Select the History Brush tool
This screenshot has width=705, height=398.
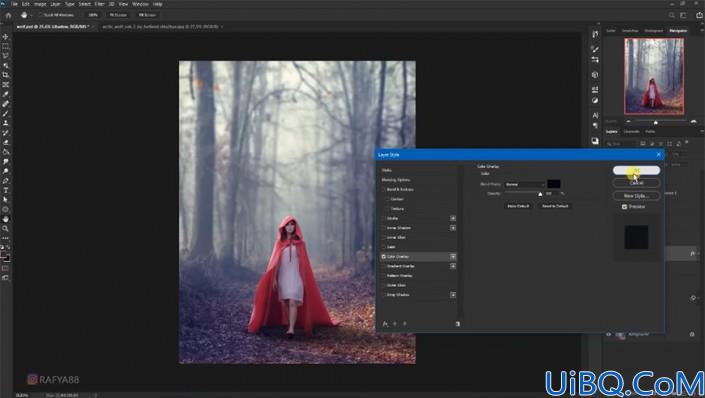point(5,133)
